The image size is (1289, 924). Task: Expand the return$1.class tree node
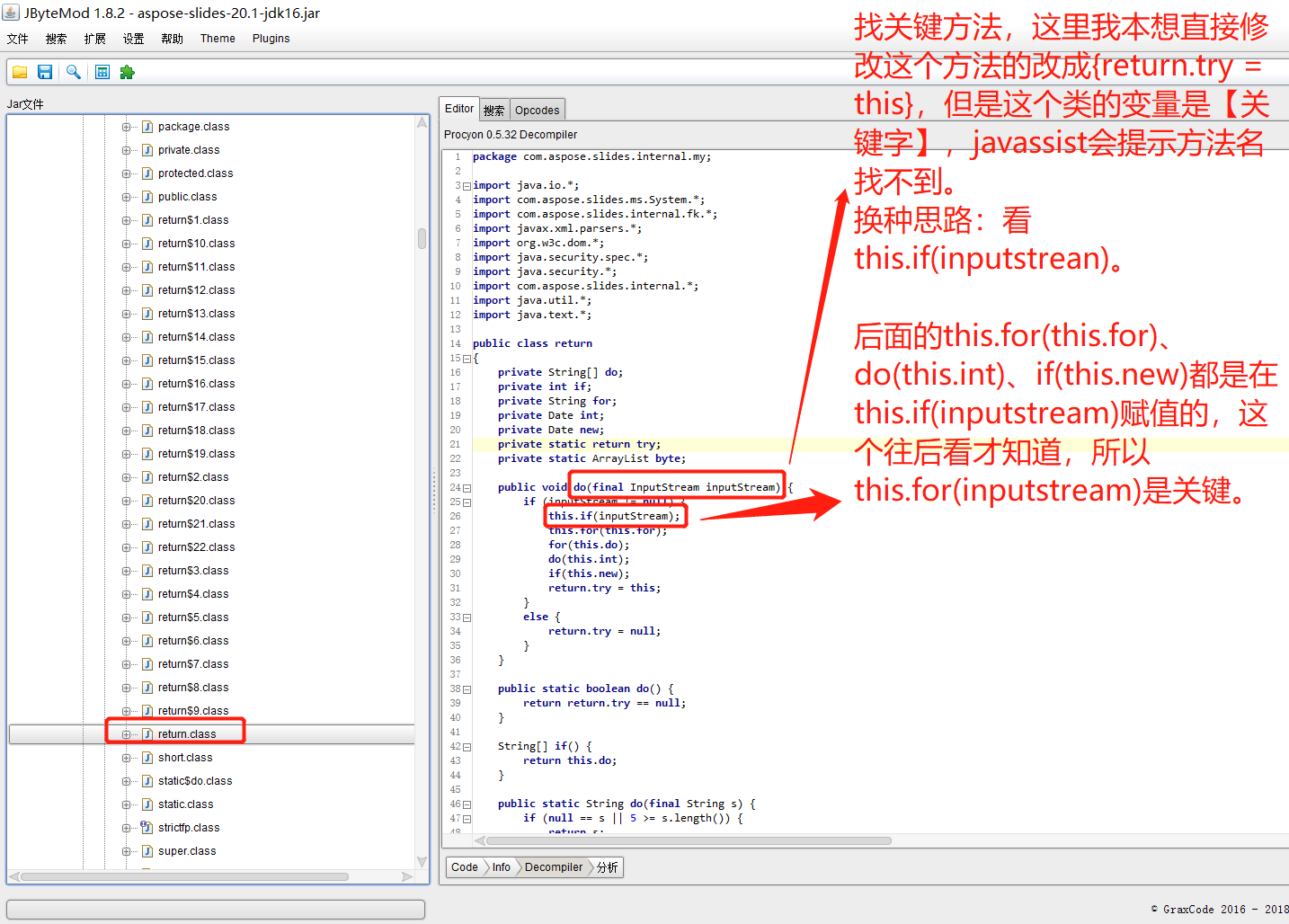tap(127, 220)
